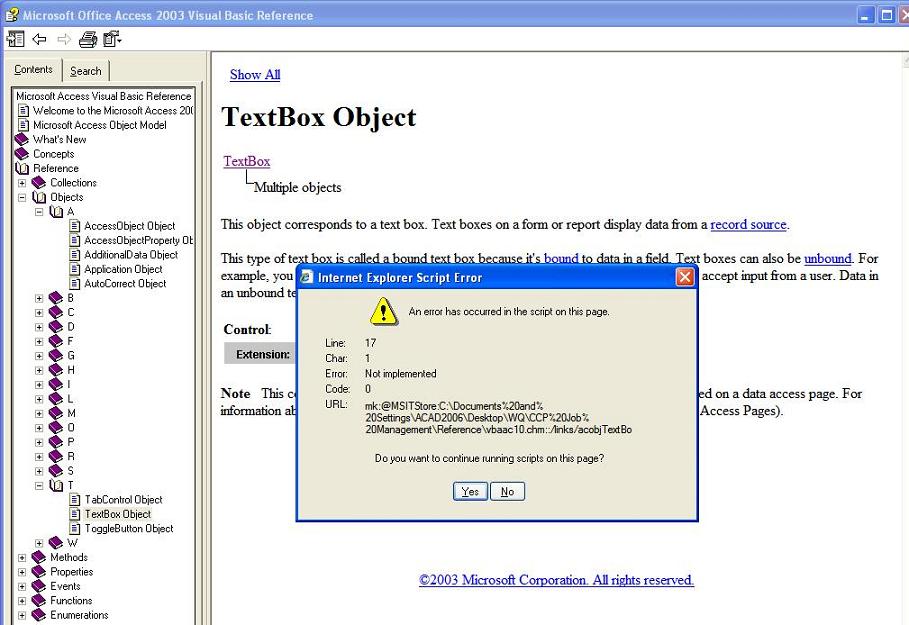Close the Internet Explorer Script Error dialog
This screenshot has height=625, width=909.
coord(685,277)
